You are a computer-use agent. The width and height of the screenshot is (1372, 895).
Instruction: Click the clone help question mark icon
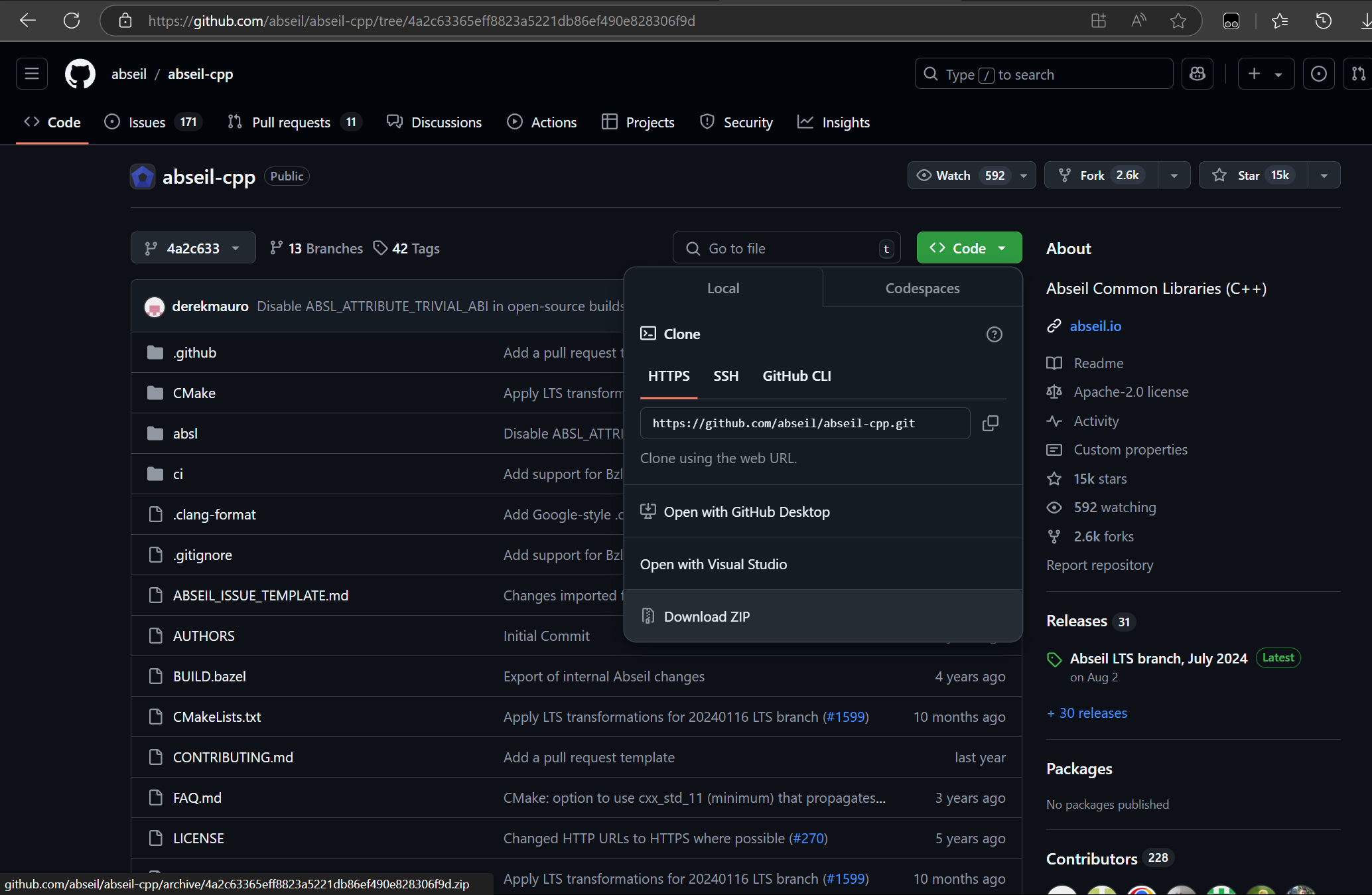994,334
